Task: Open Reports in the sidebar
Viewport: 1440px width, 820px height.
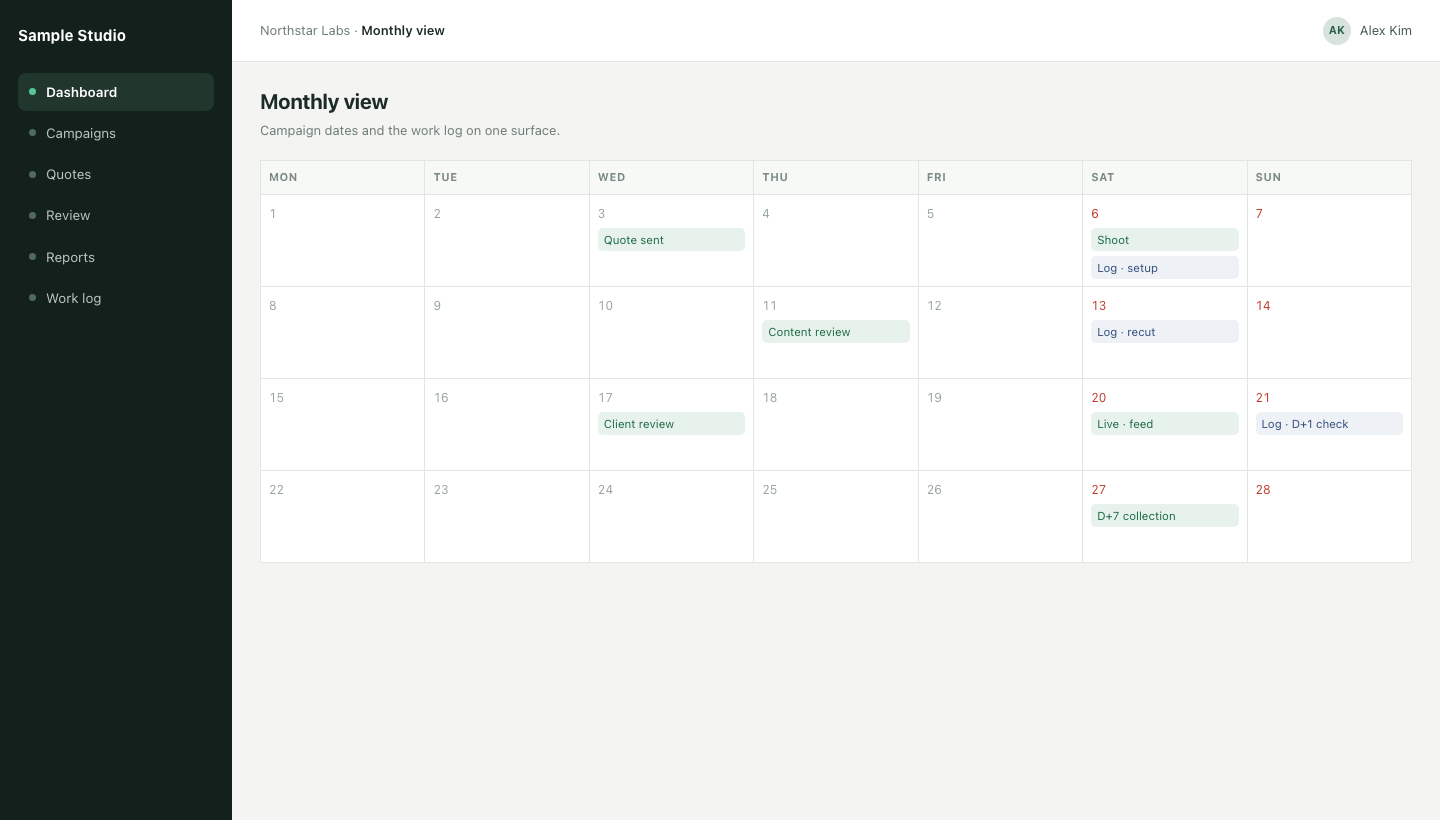Action: [x=116, y=257]
